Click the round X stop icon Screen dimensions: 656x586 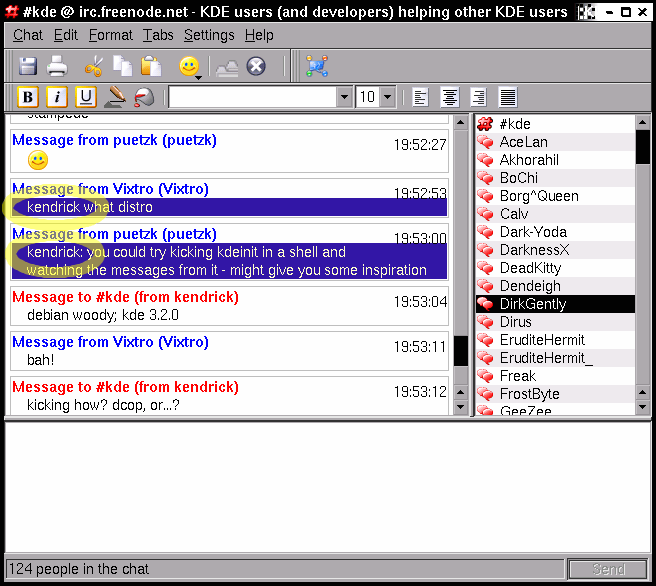pos(256,67)
